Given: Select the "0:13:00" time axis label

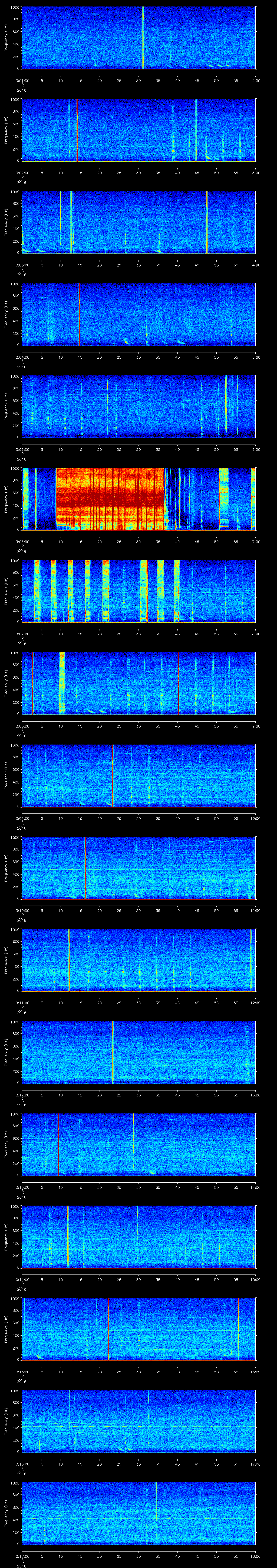Looking at the screenshot, I should (22, 1187).
